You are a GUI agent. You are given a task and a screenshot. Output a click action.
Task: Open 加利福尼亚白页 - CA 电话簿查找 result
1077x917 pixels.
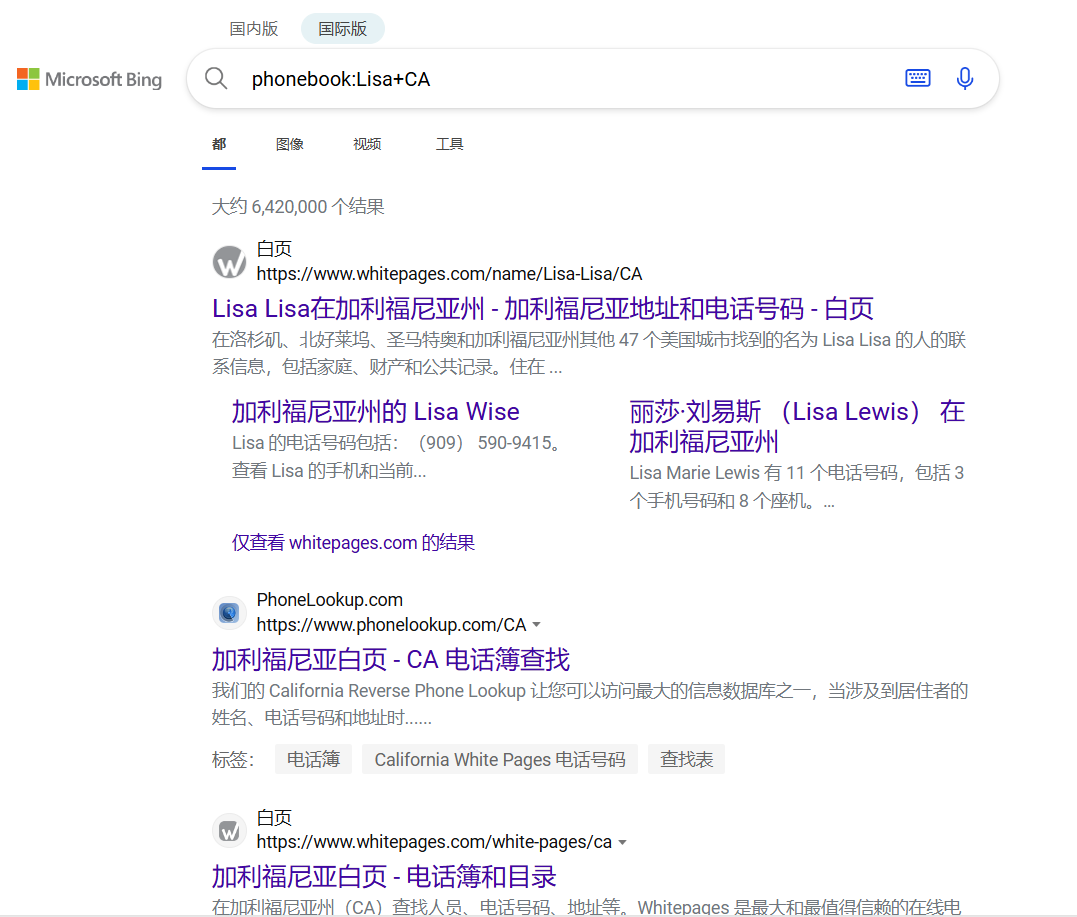pyautogui.click(x=391, y=659)
